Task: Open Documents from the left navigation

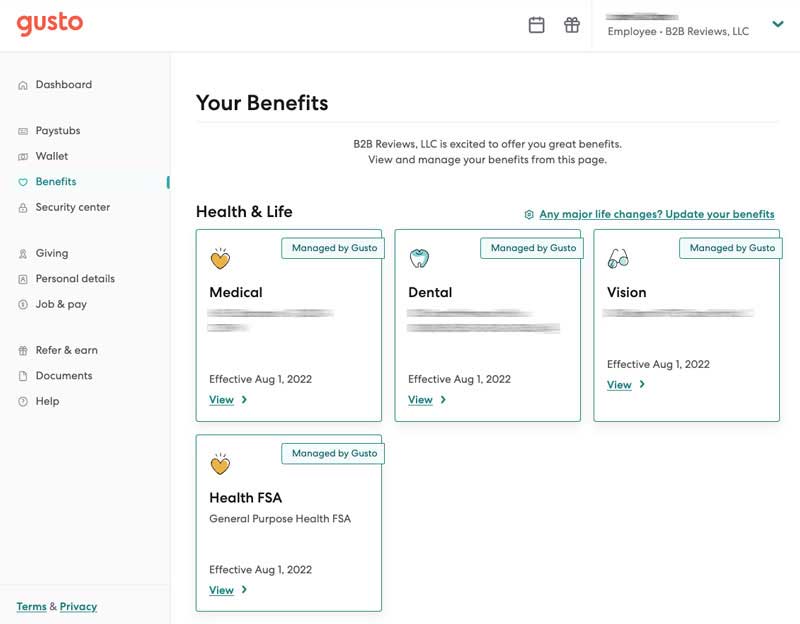Action: pyautogui.click(x=21, y=375)
